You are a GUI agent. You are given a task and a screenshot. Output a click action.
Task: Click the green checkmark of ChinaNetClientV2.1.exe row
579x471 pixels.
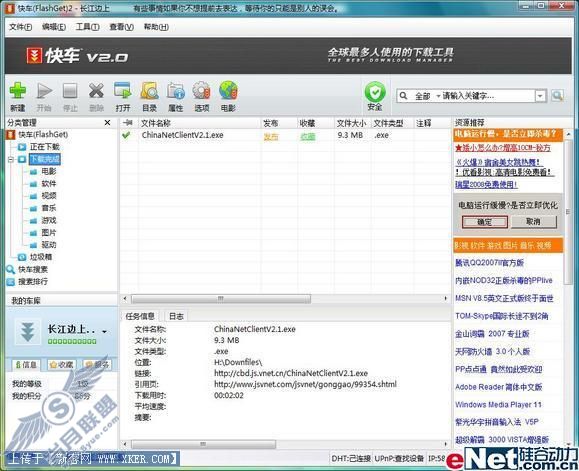point(126,135)
